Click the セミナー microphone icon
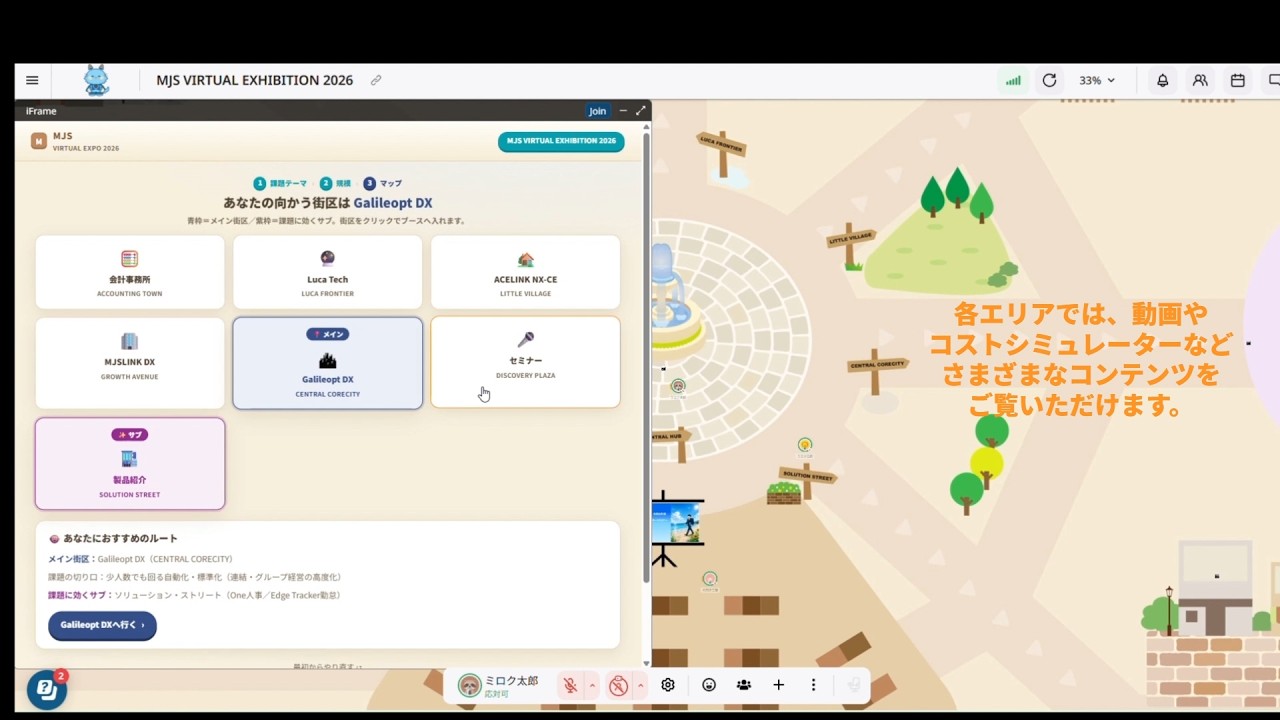 tap(525, 340)
